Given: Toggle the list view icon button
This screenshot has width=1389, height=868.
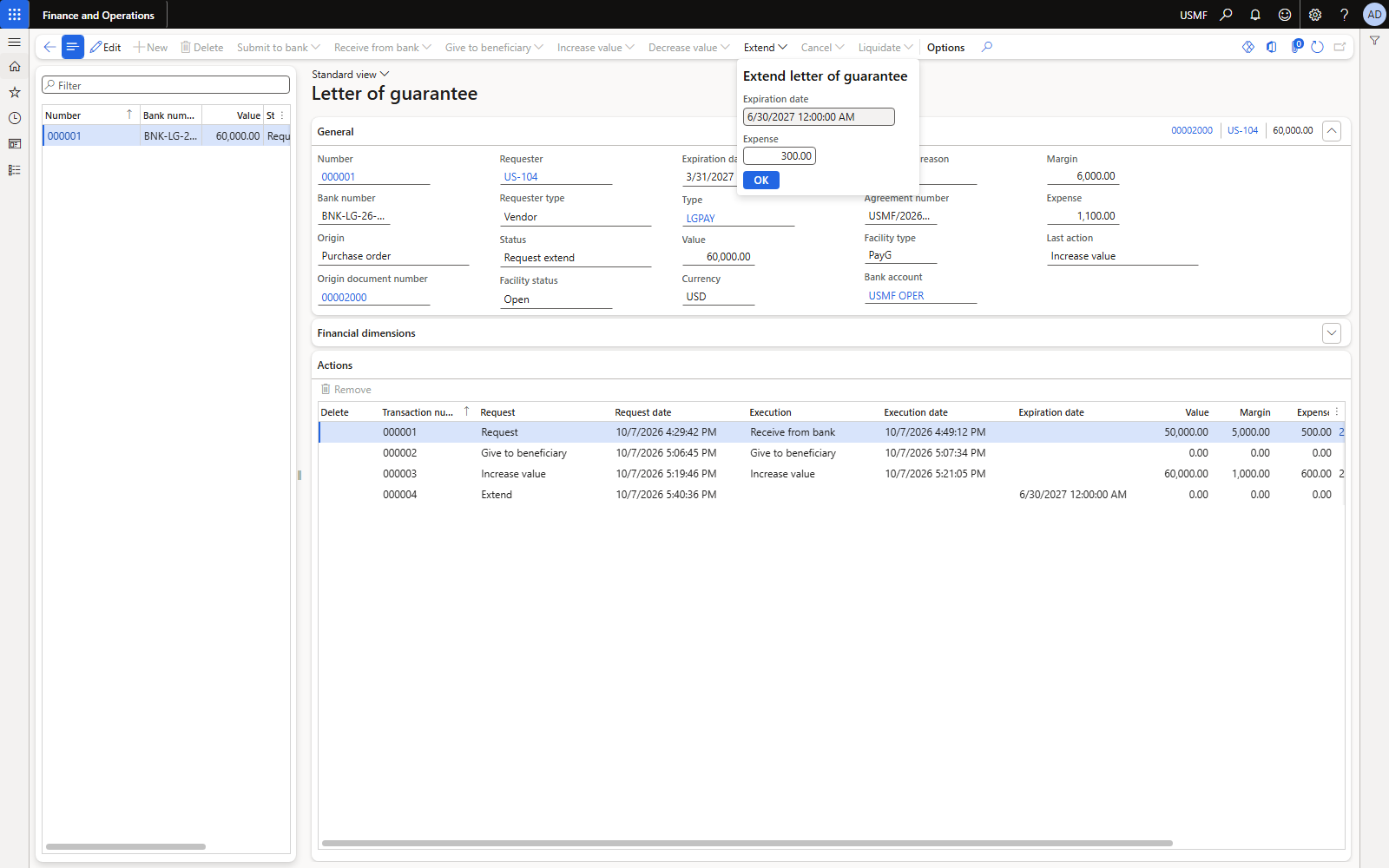Looking at the screenshot, I should tap(73, 47).
